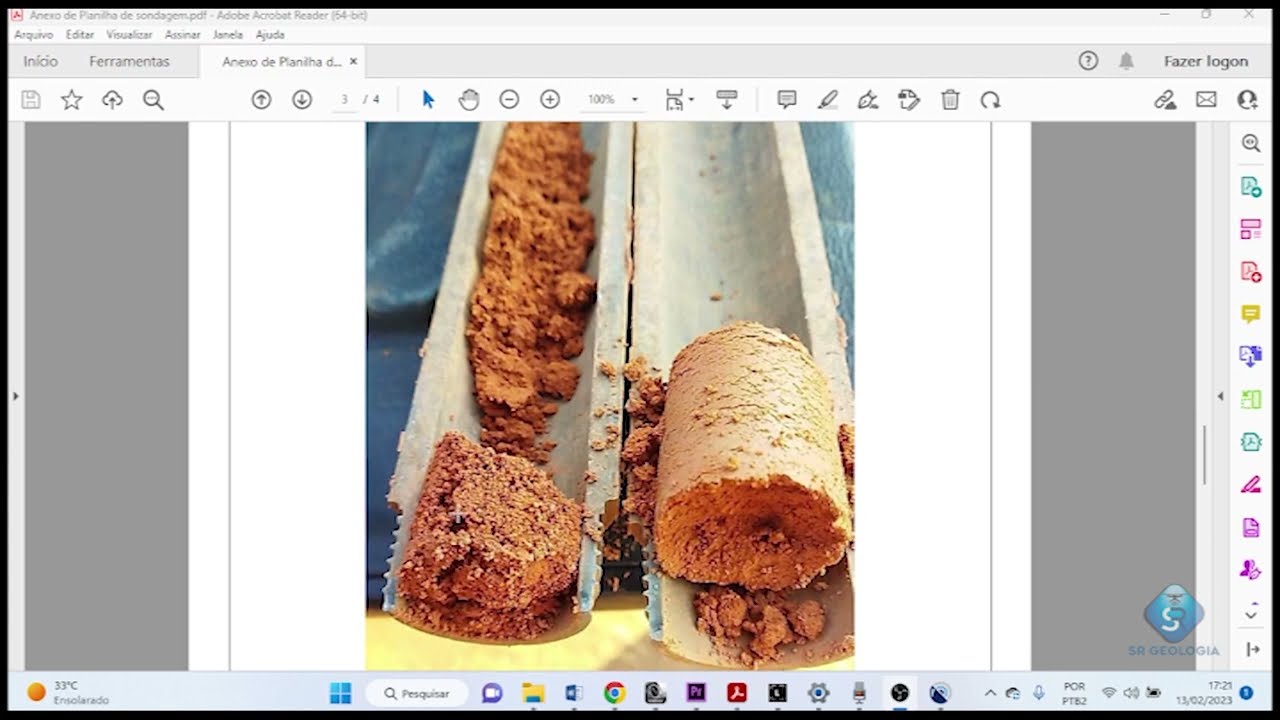The image size is (1280, 720).
Task: Switch to the Ferramentas tab
Action: pos(129,61)
